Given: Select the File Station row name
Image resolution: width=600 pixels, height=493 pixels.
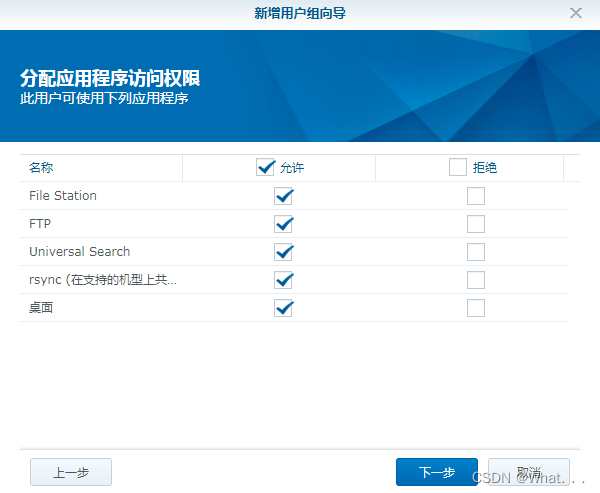Looking at the screenshot, I should click(63, 196).
